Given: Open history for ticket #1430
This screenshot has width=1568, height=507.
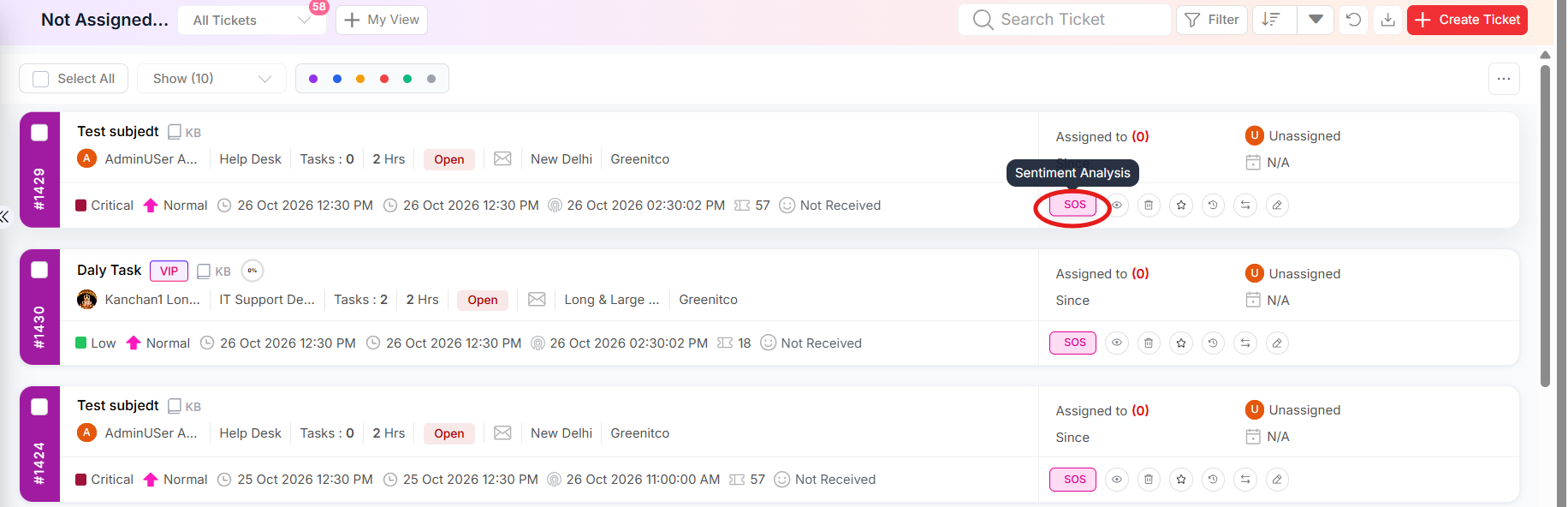Looking at the screenshot, I should coord(1213,343).
